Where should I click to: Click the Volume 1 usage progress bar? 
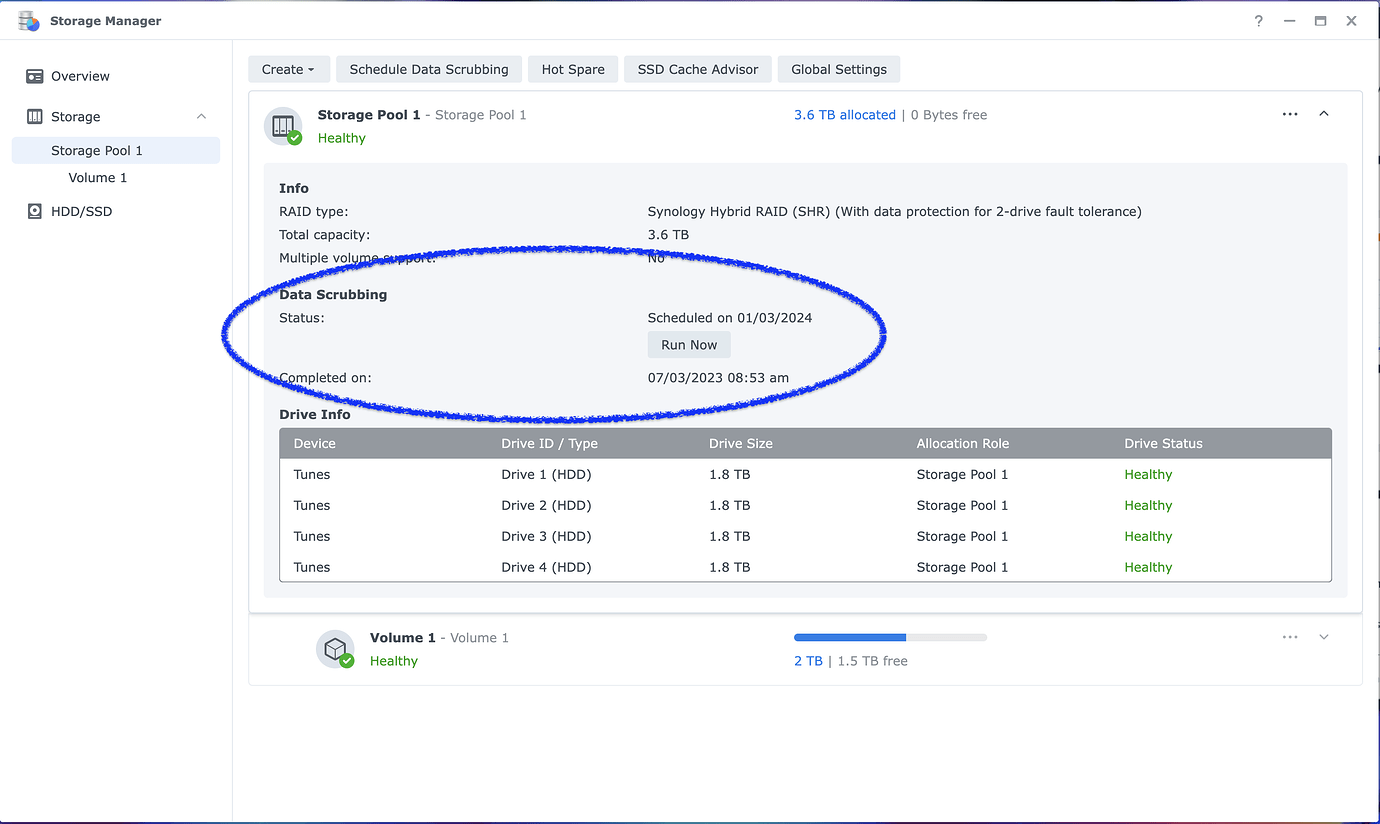889,637
